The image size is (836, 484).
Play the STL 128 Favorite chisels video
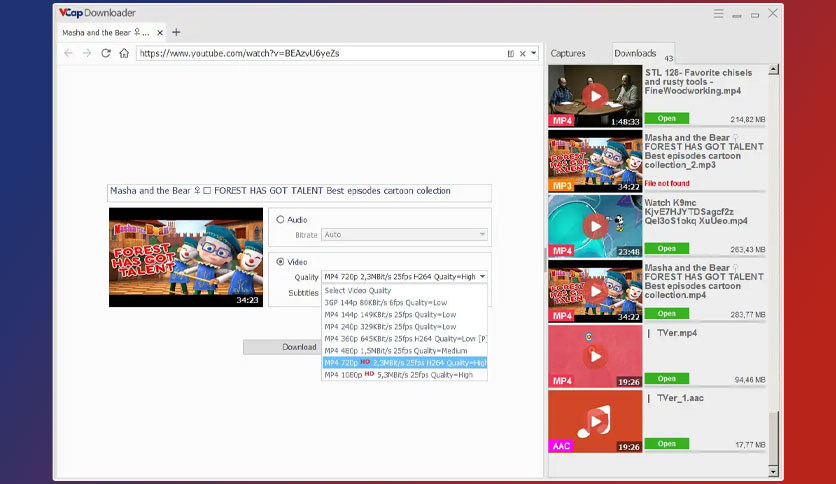pos(595,96)
